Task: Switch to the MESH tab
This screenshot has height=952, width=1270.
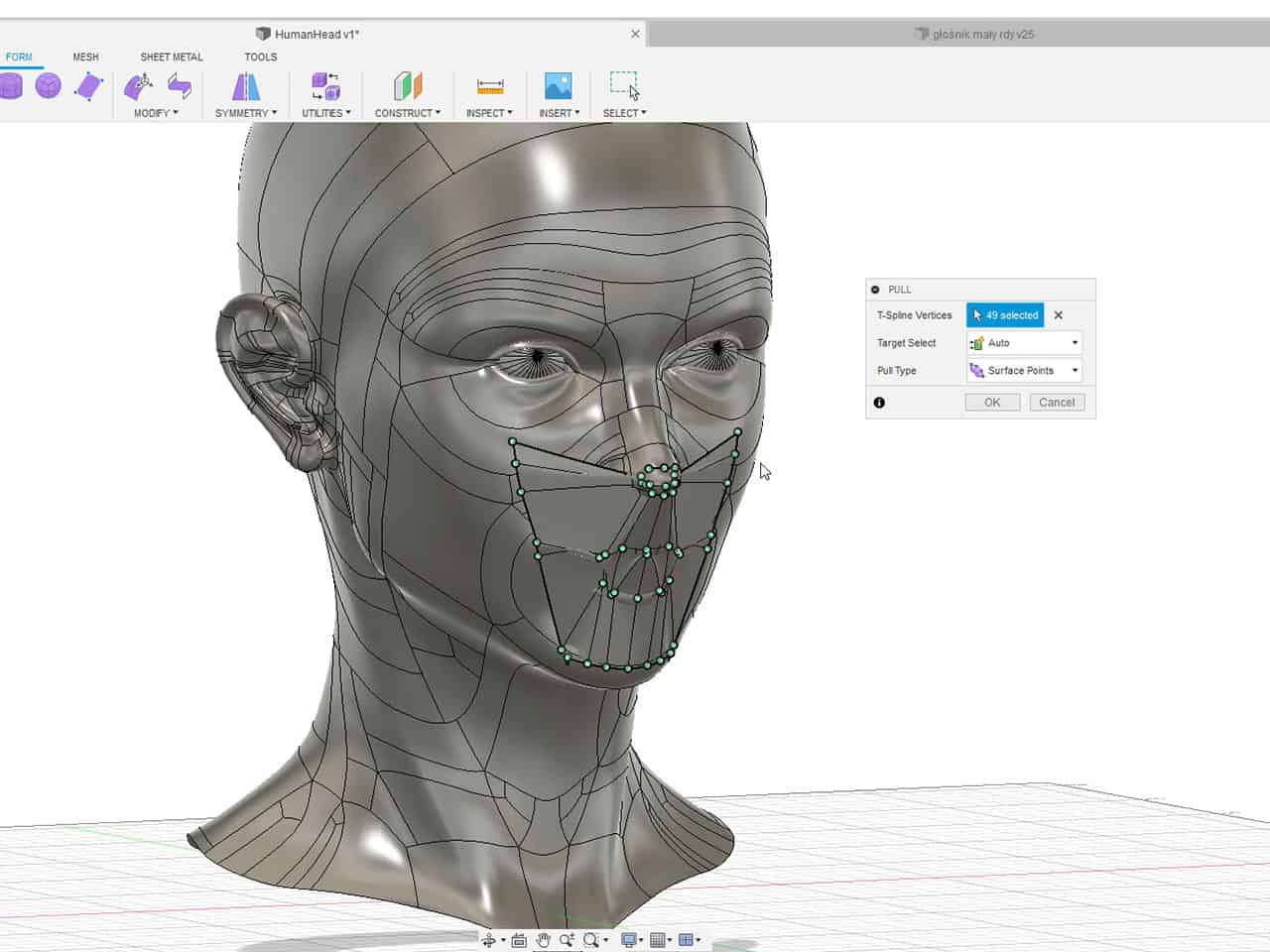Action: 85,57
